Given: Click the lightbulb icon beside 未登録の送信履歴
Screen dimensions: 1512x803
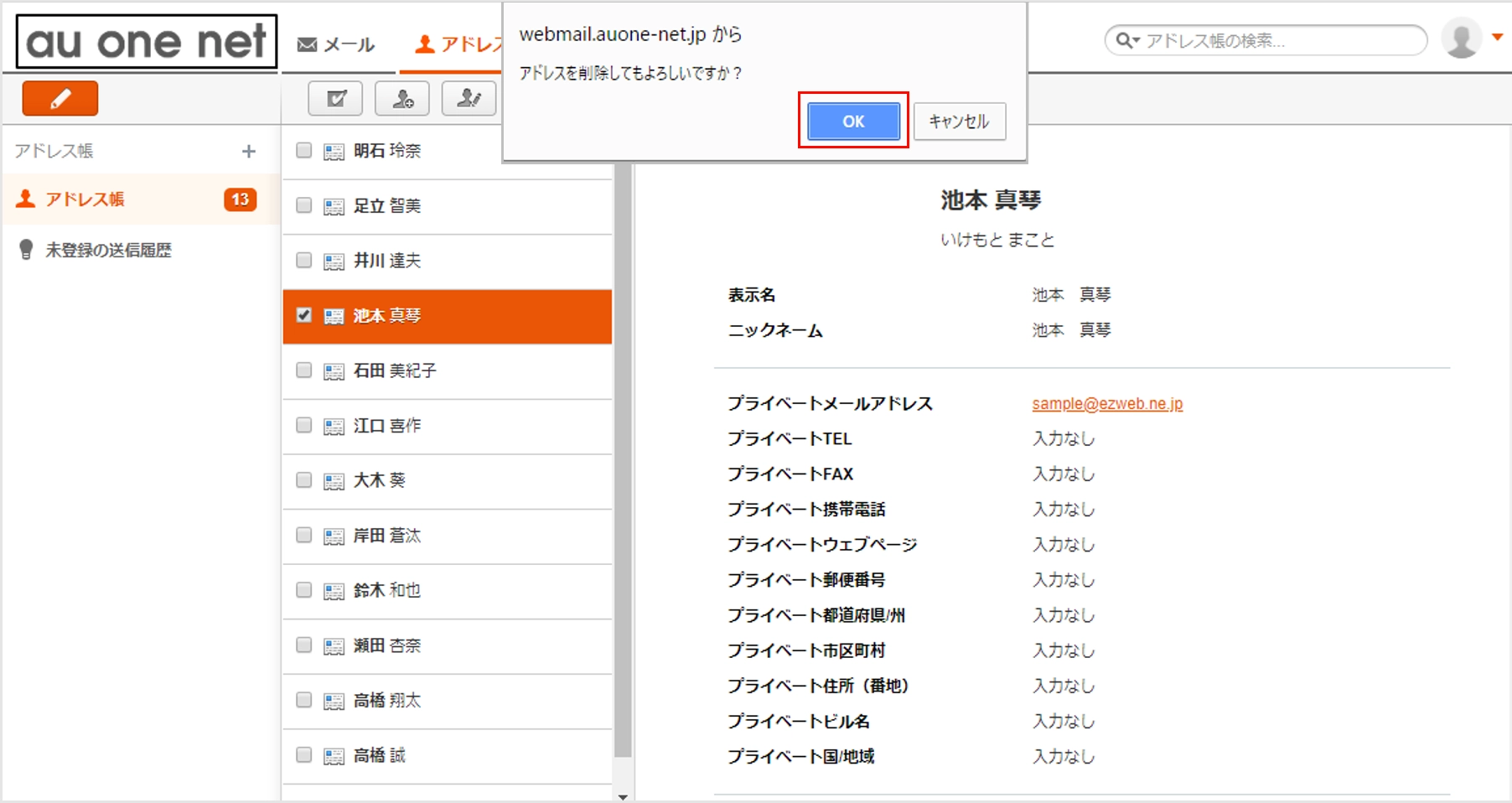Looking at the screenshot, I should point(27,248).
